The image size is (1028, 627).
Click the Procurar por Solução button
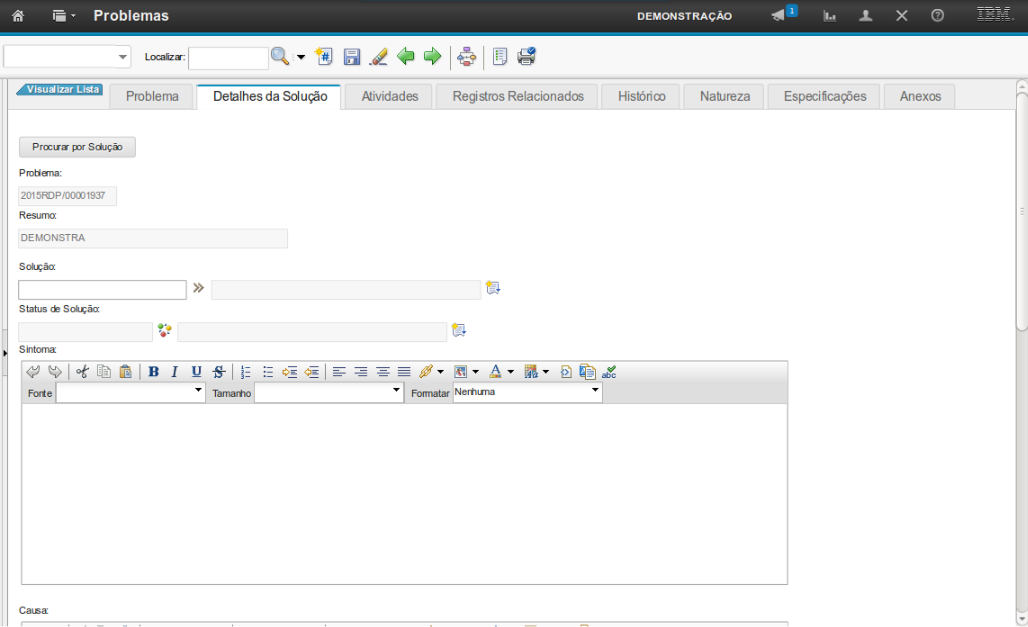point(77,147)
